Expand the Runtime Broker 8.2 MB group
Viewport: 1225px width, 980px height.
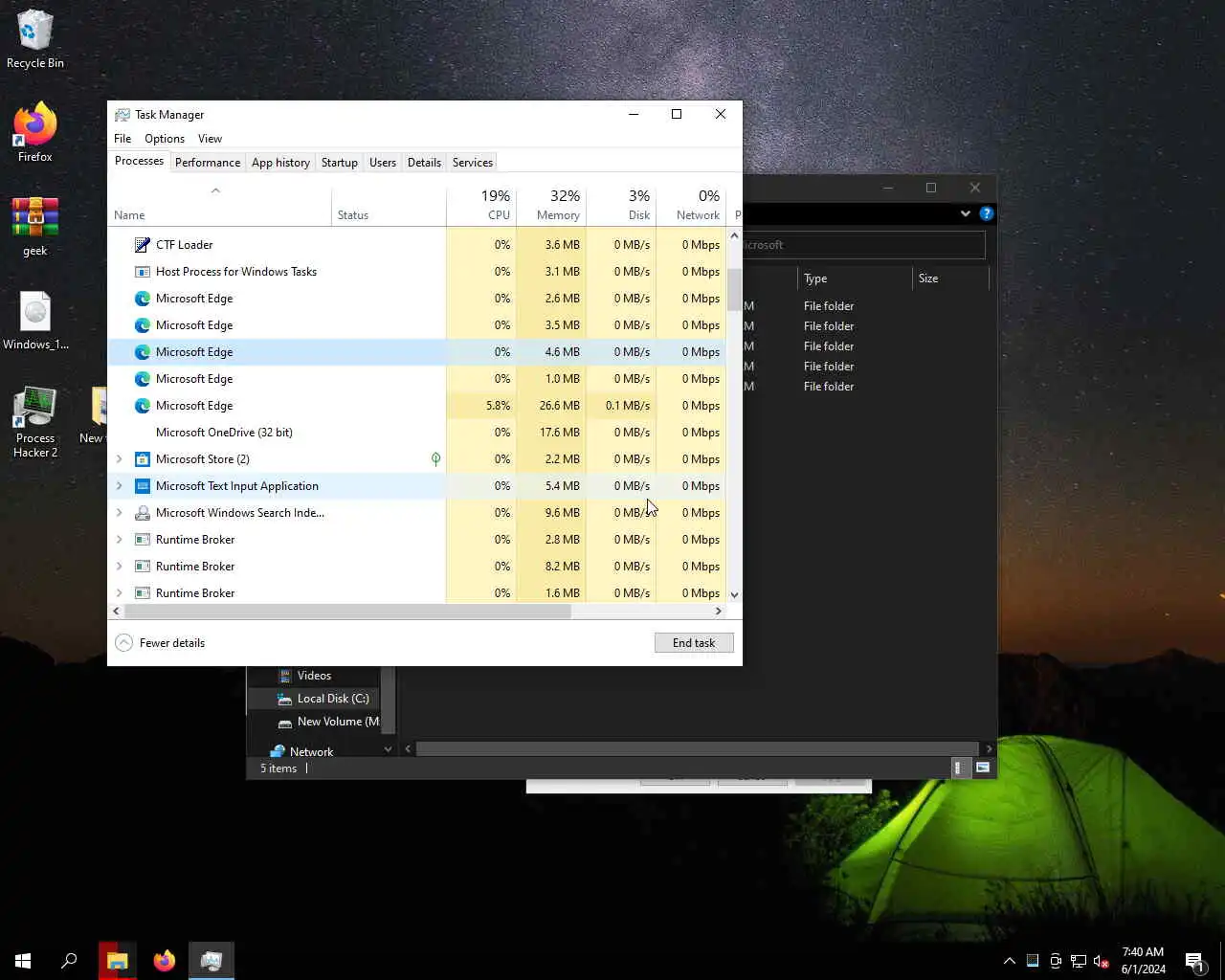(x=119, y=567)
